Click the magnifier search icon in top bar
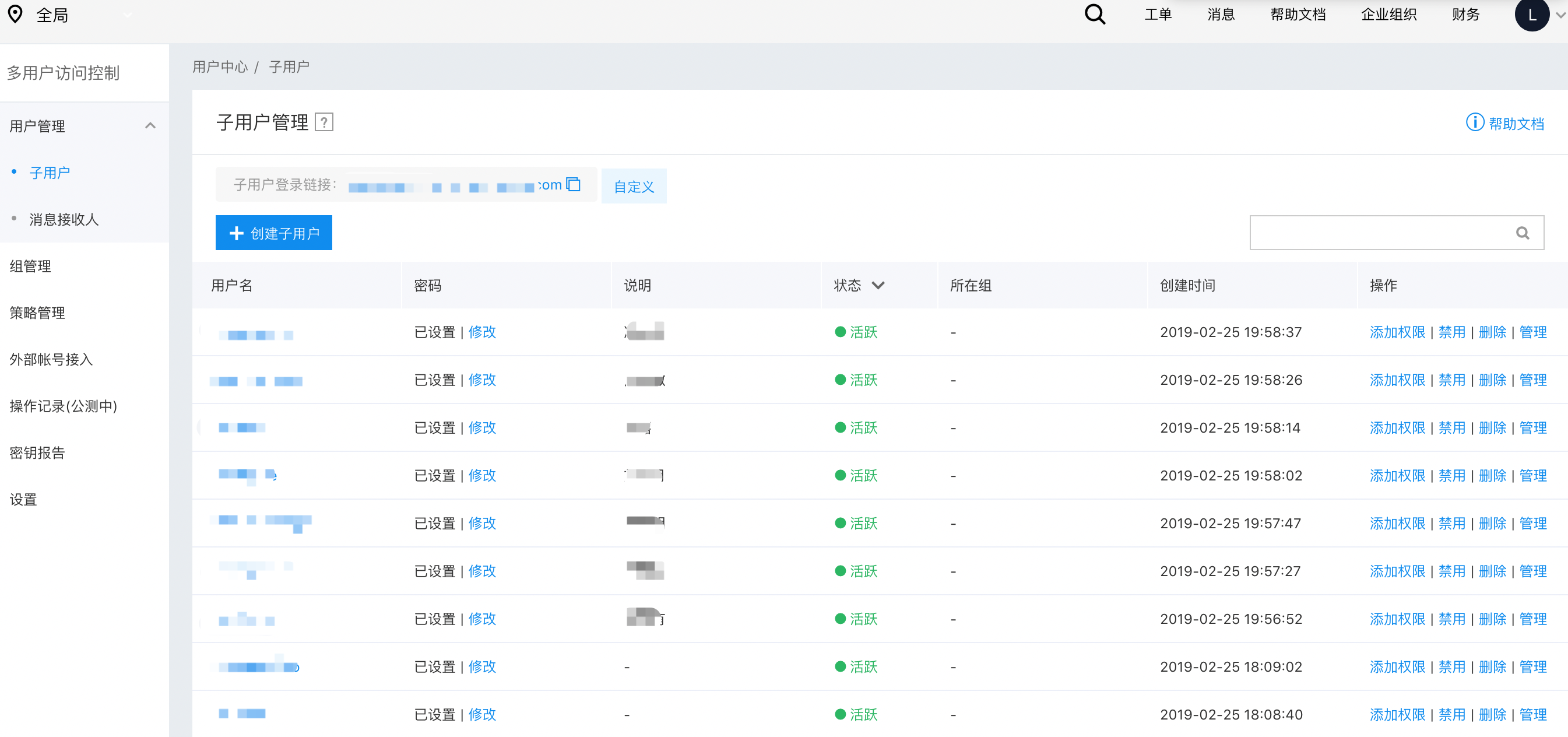 pyautogui.click(x=1095, y=14)
